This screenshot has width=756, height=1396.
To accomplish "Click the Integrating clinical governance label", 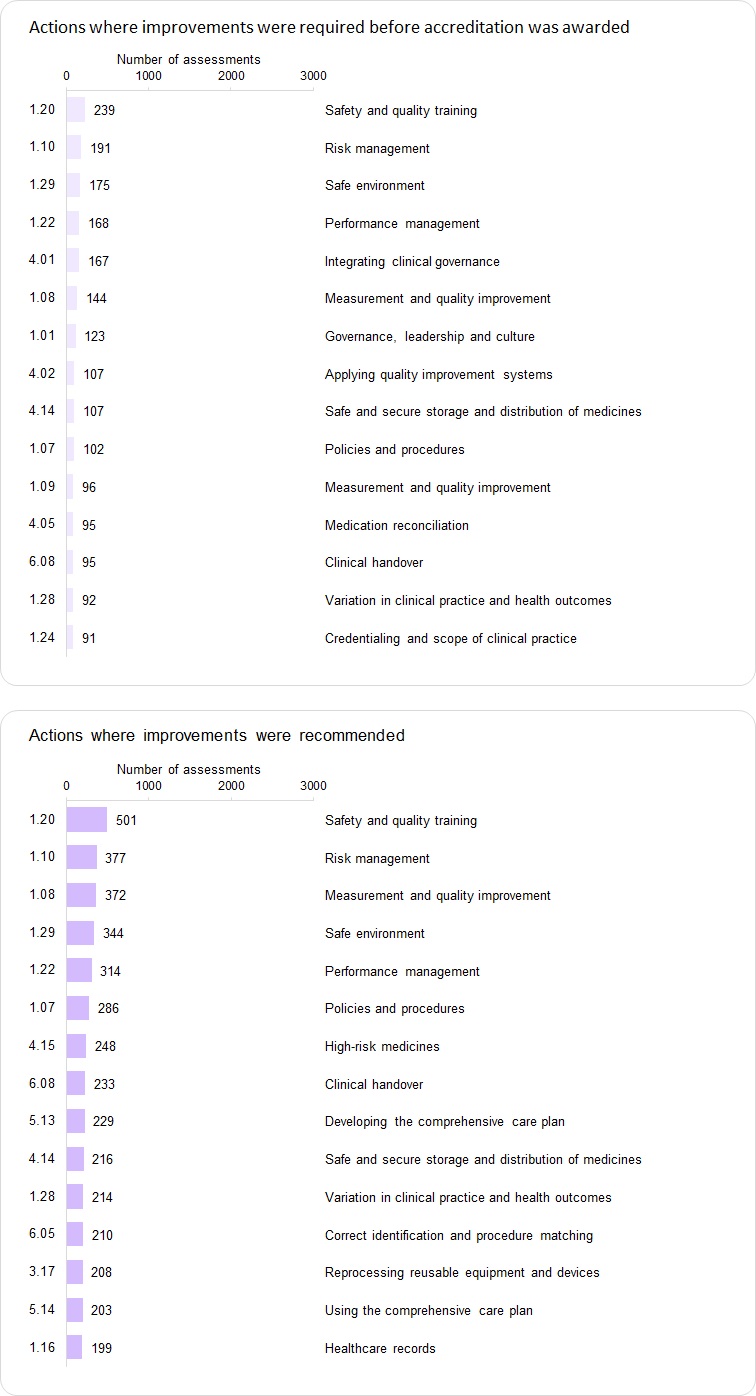I will pos(412,261).
